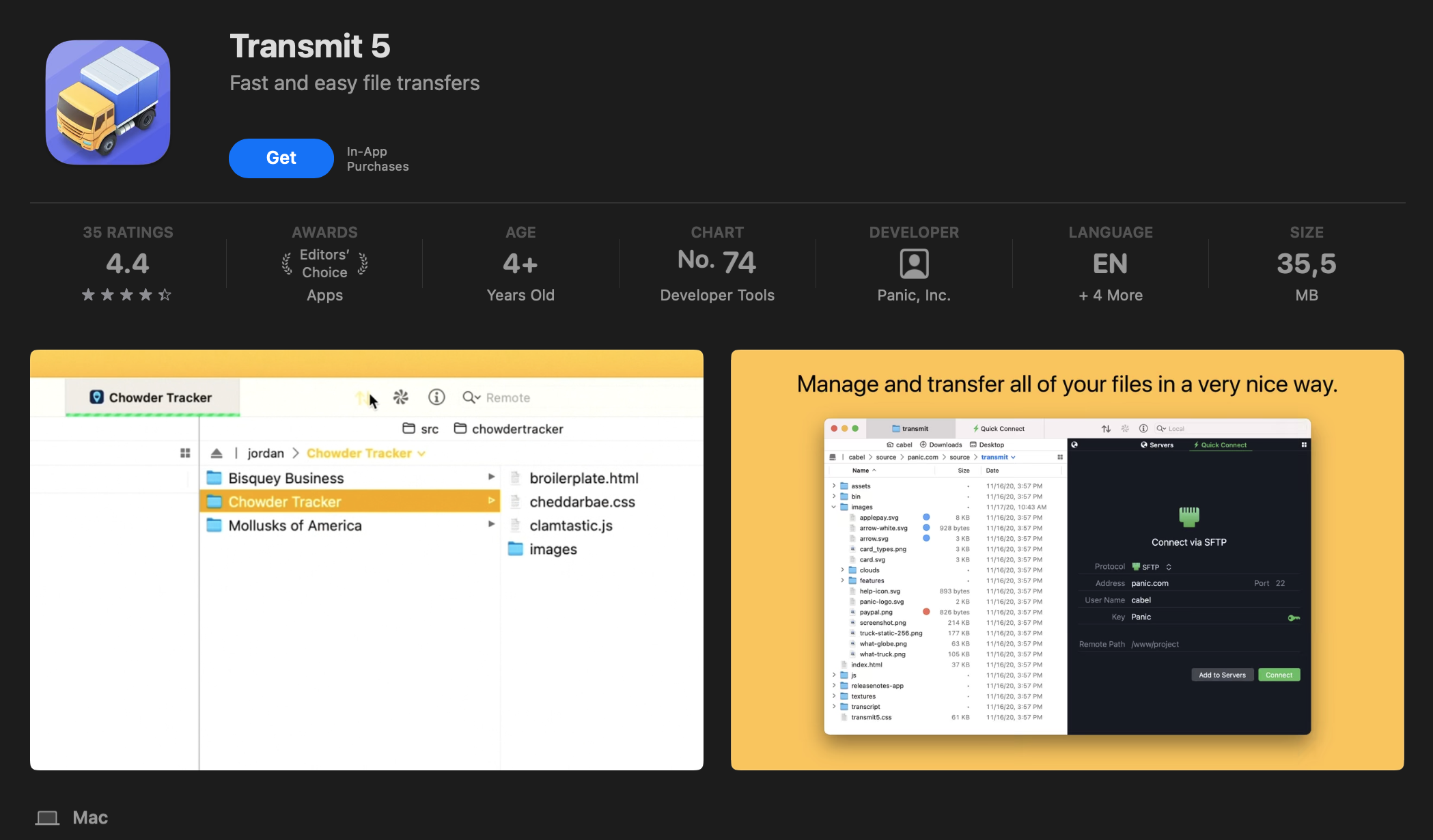Click the green Connect button

coord(1279,675)
